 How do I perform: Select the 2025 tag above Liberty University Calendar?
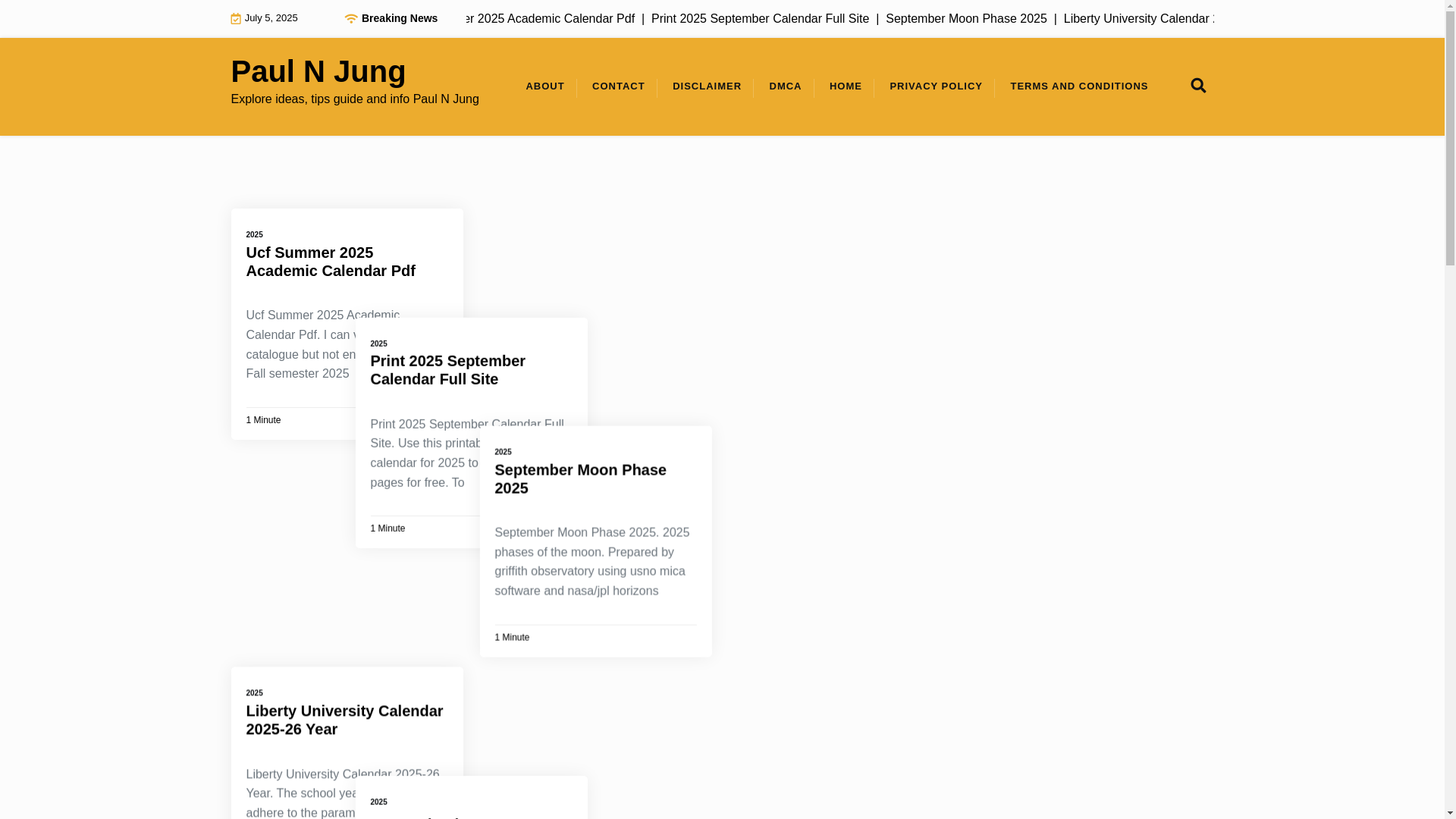coord(254,693)
